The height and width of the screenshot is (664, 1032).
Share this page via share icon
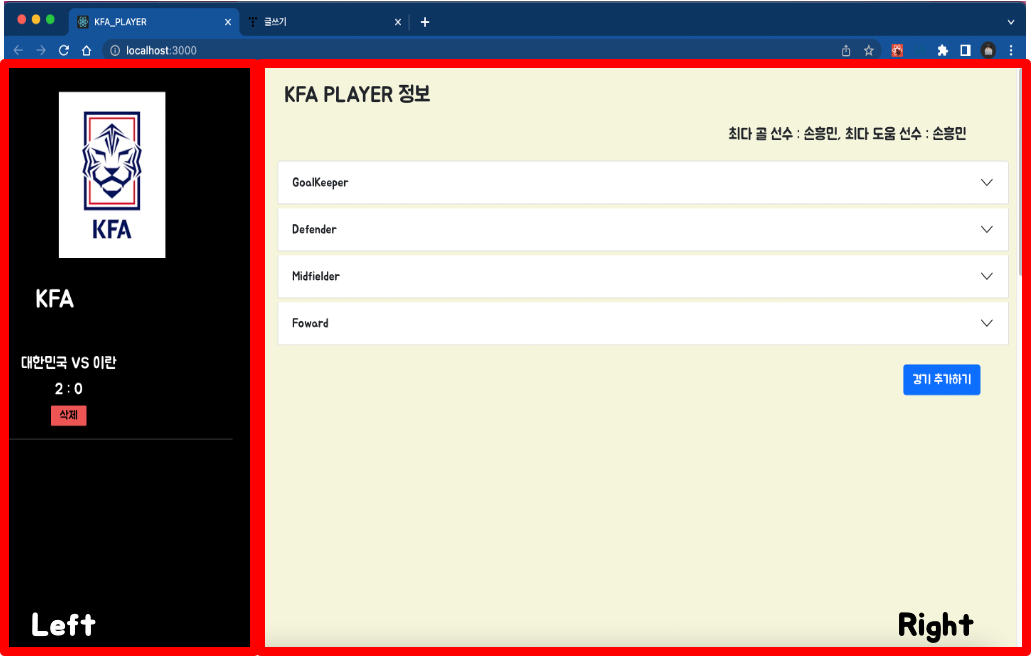846,51
